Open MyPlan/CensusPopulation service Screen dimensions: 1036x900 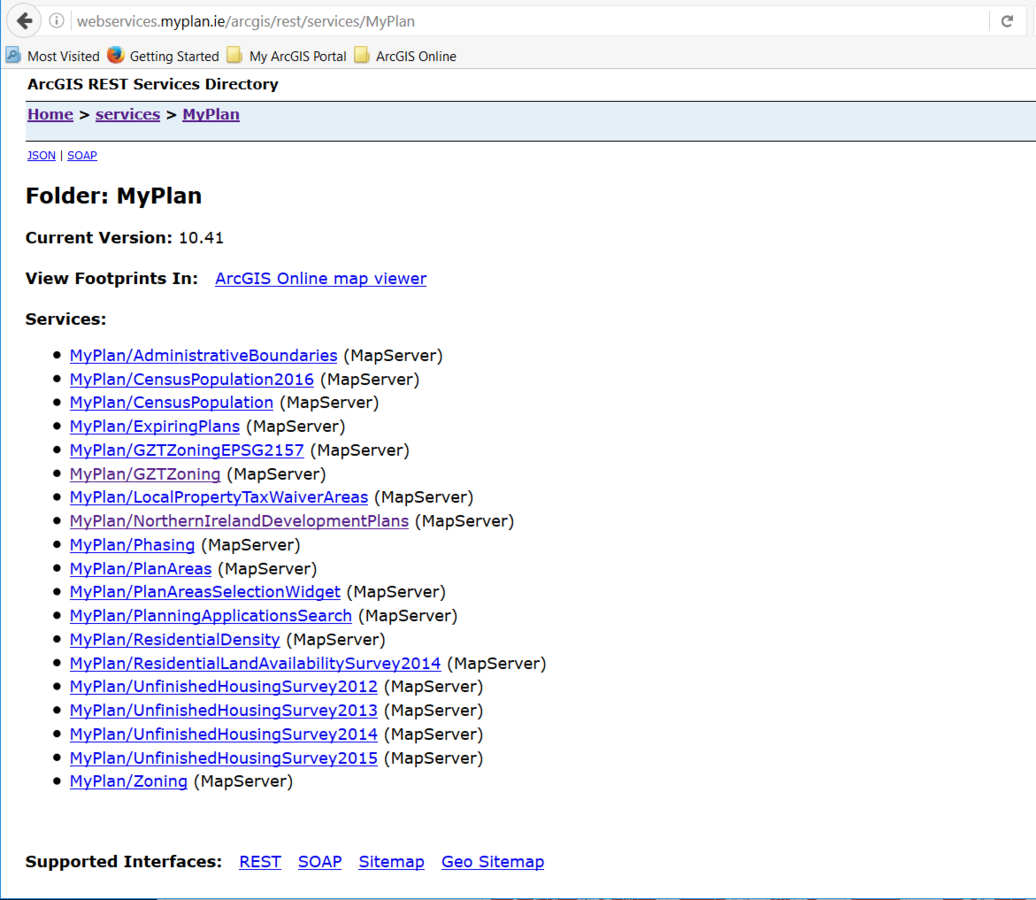171,402
